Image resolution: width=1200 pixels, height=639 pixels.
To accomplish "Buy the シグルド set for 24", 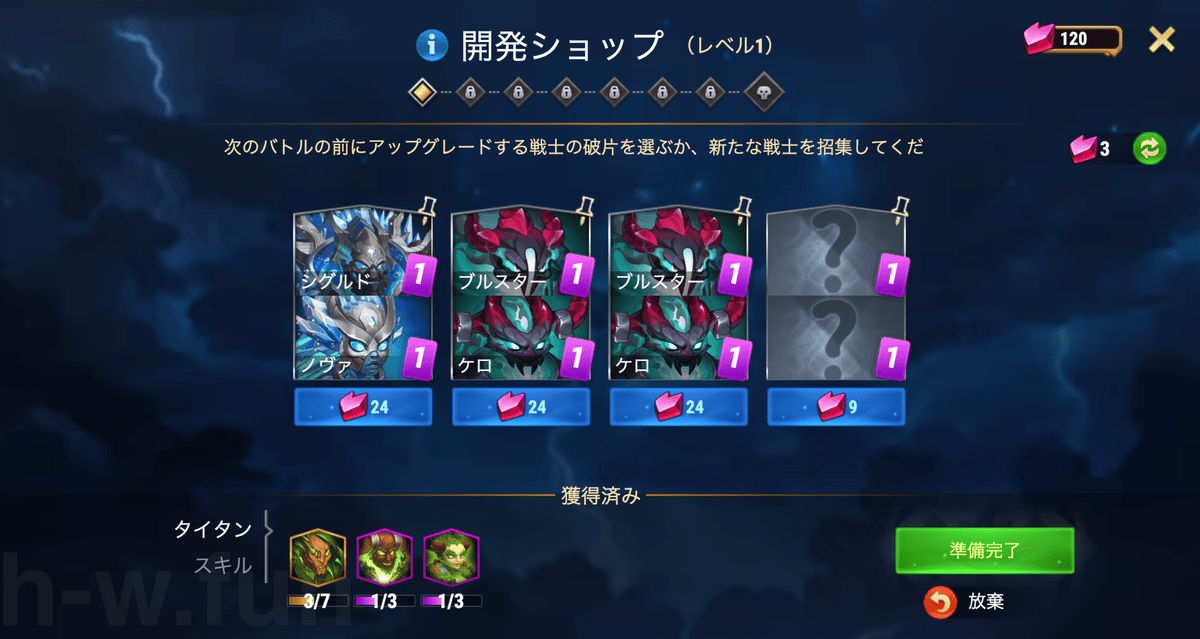I will pyautogui.click(x=363, y=407).
